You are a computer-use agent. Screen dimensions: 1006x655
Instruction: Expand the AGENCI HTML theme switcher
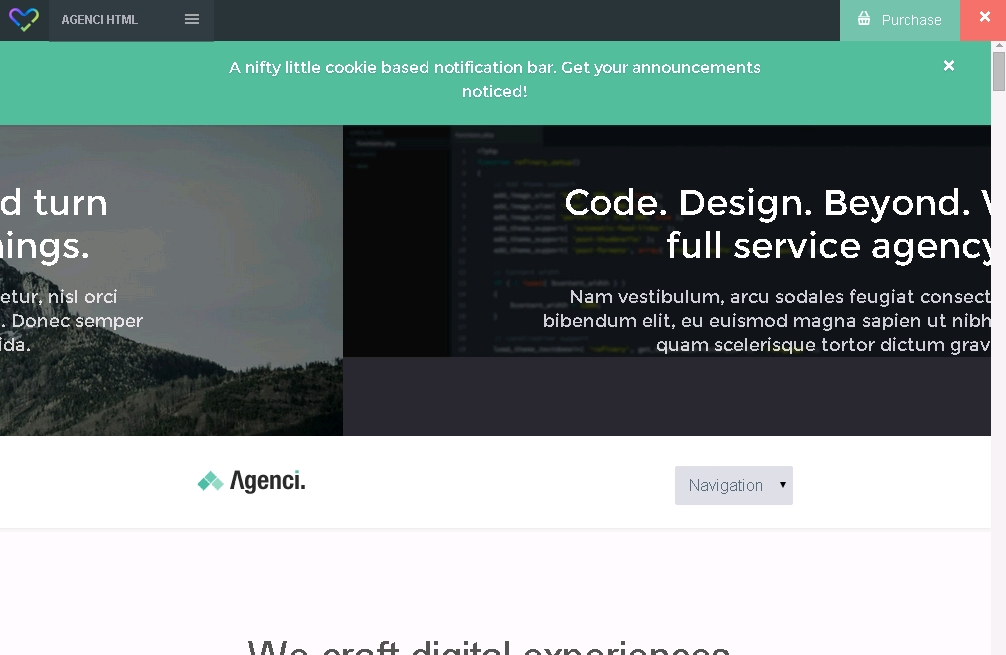[131, 20]
